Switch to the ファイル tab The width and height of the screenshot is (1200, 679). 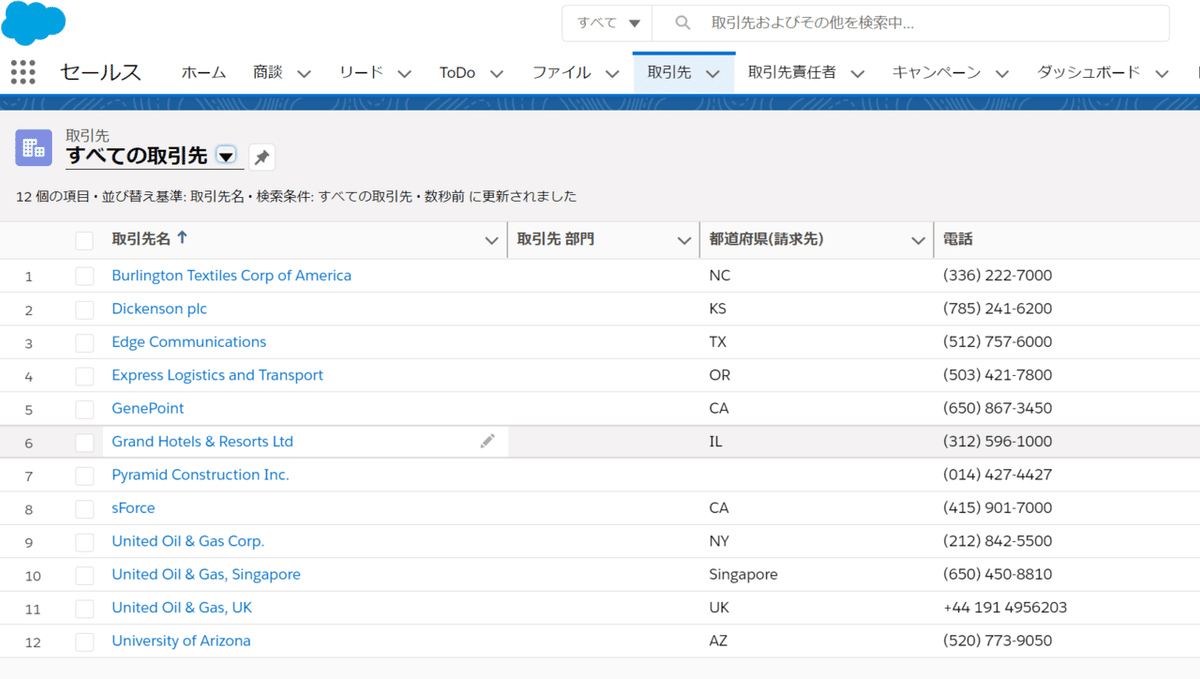click(562, 72)
